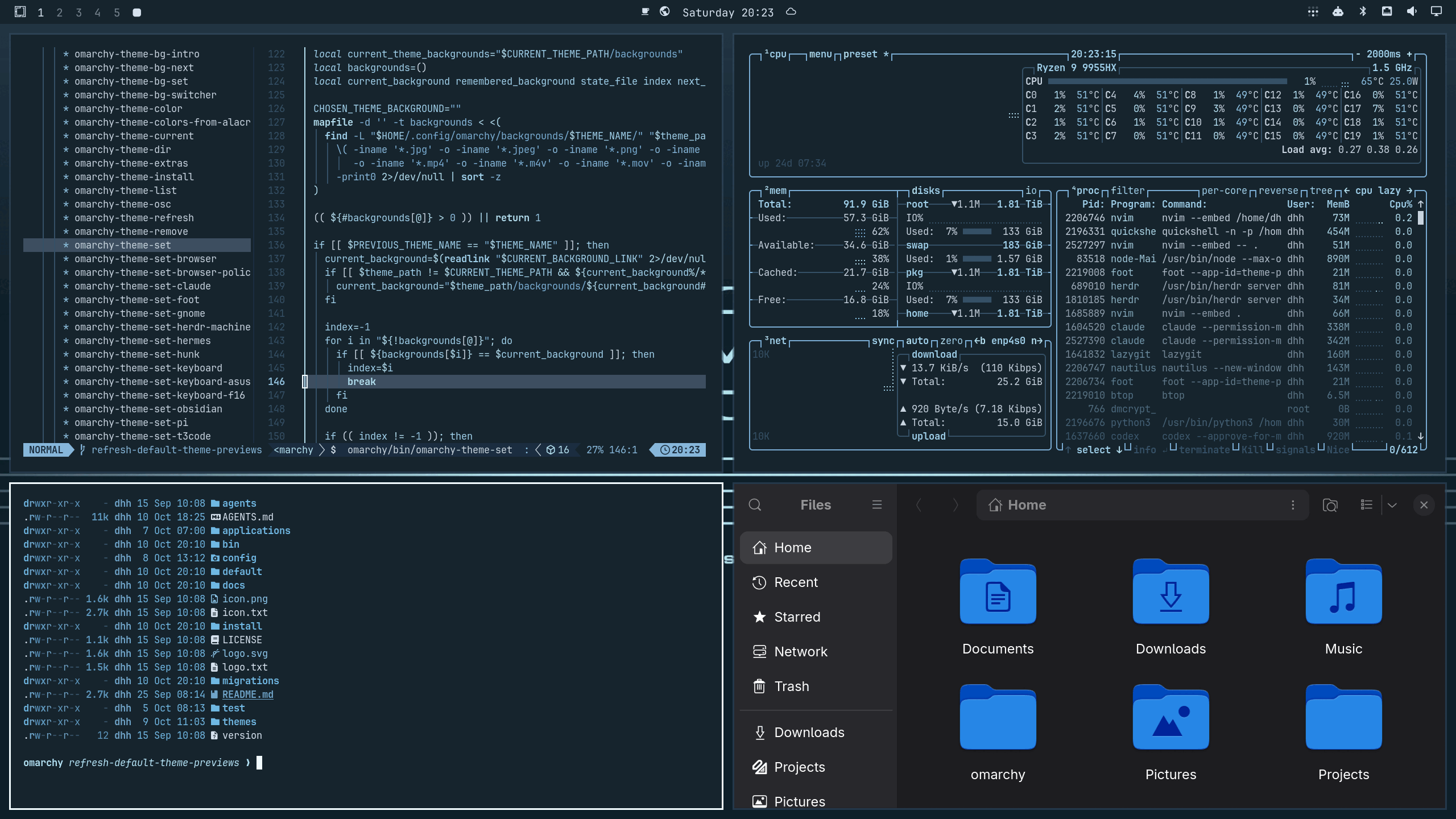Go forward in Files navigation

tap(955, 505)
